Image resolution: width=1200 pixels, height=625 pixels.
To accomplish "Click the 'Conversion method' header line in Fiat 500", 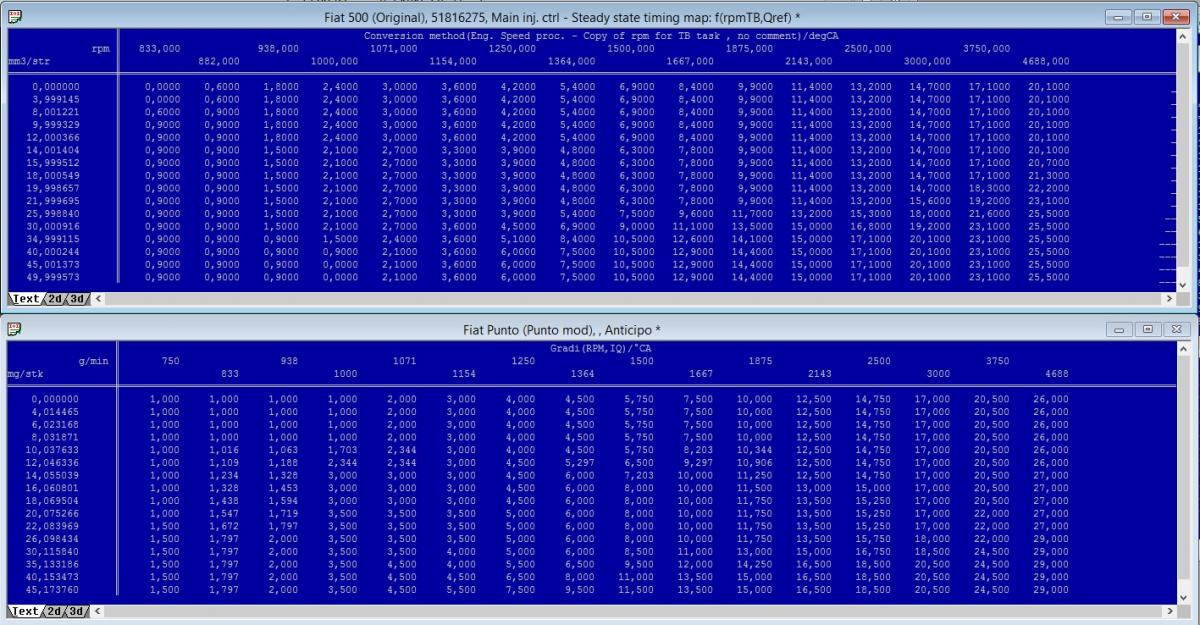I will click(601, 36).
